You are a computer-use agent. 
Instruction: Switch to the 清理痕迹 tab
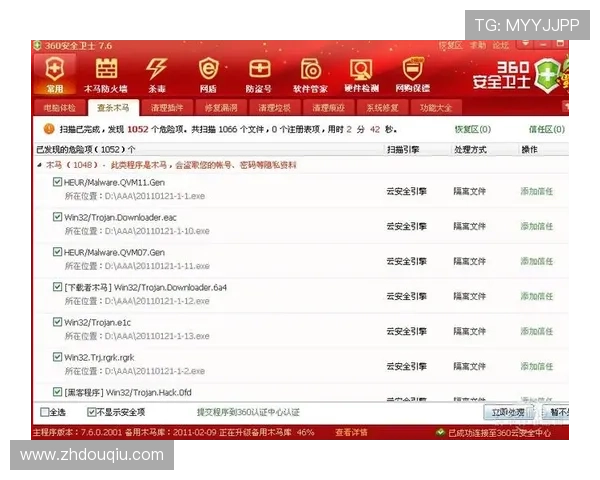pos(328,108)
